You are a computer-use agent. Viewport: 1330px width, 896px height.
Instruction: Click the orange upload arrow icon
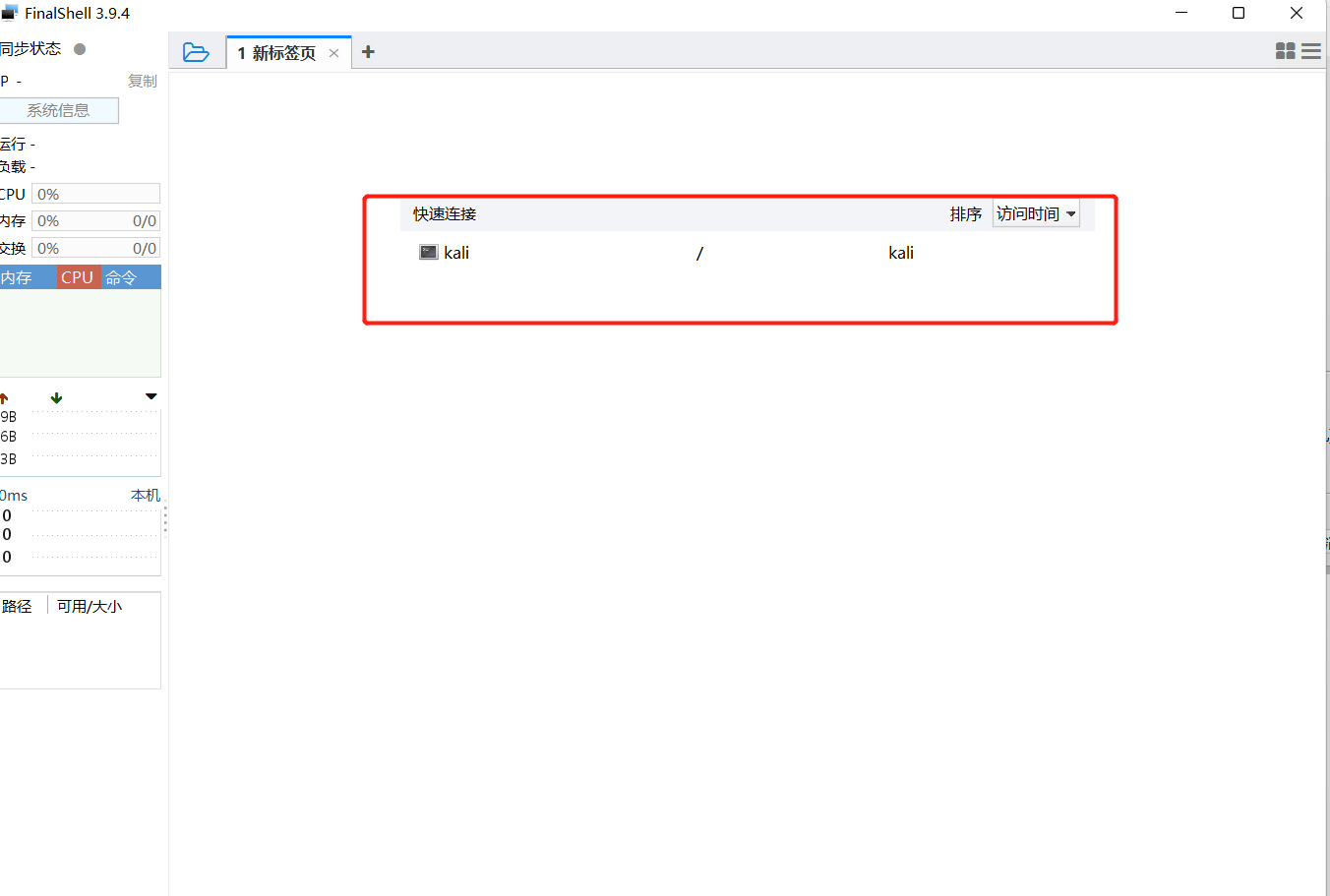4,397
